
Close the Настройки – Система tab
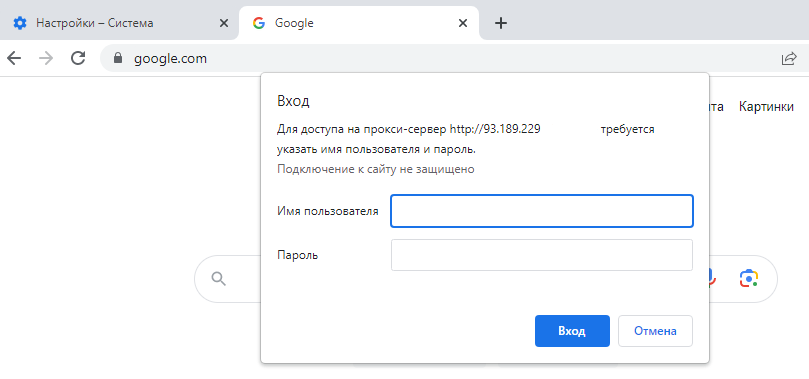pos(223,23)
